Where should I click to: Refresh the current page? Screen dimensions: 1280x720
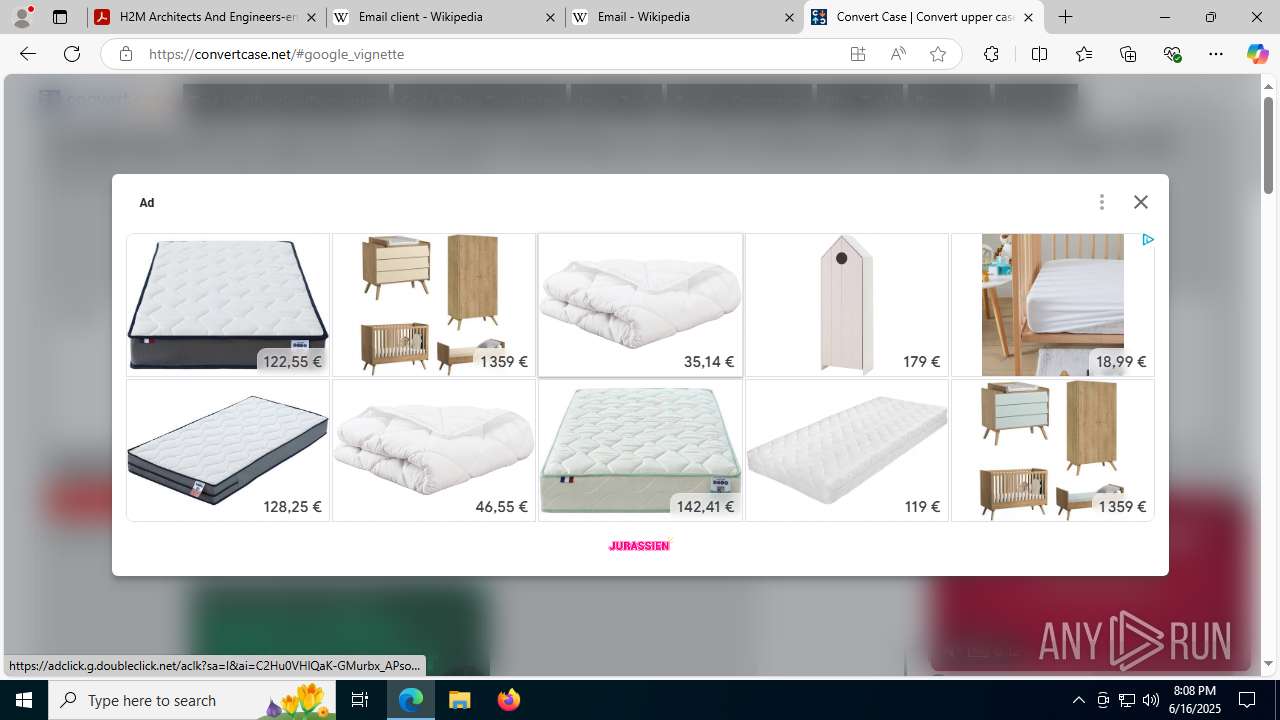click(x=72, y=54)
